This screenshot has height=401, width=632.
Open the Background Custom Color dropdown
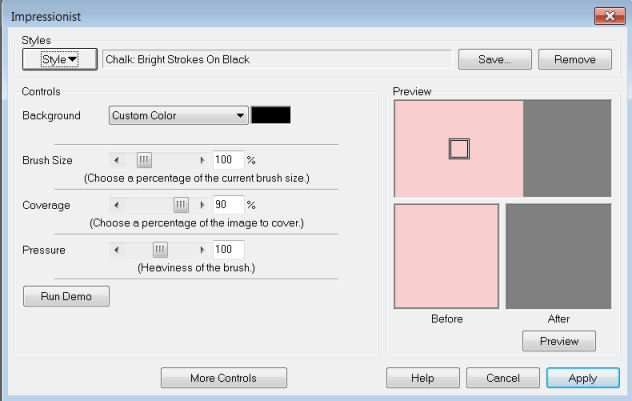(x=179, y=116)
